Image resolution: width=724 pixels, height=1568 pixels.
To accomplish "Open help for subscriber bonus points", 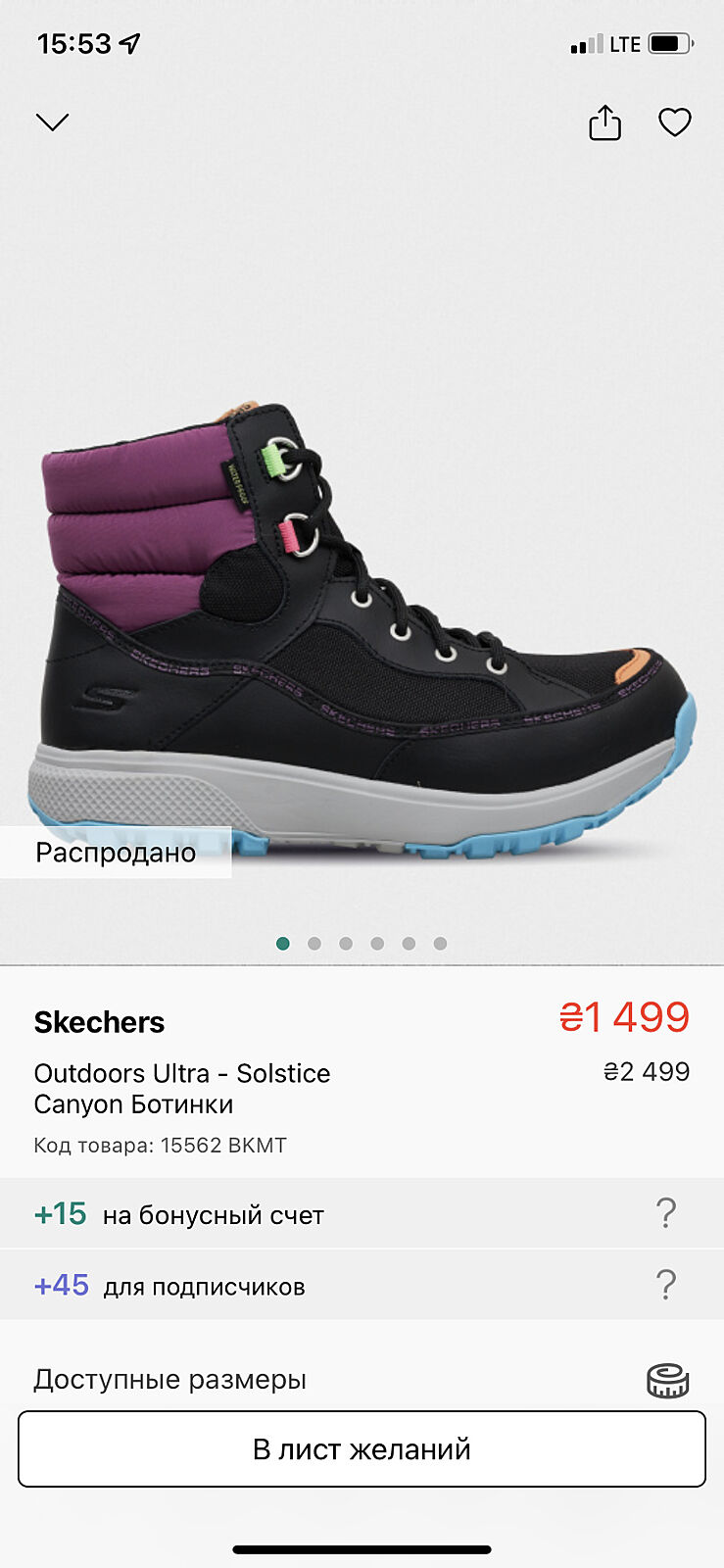I will [x=666, y=1285].
